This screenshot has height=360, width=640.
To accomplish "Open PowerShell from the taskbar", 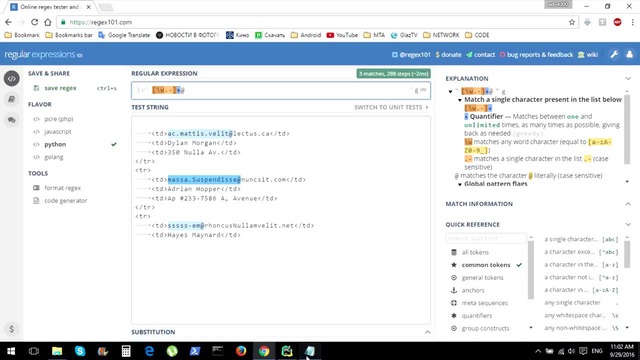I will [195, 351].
